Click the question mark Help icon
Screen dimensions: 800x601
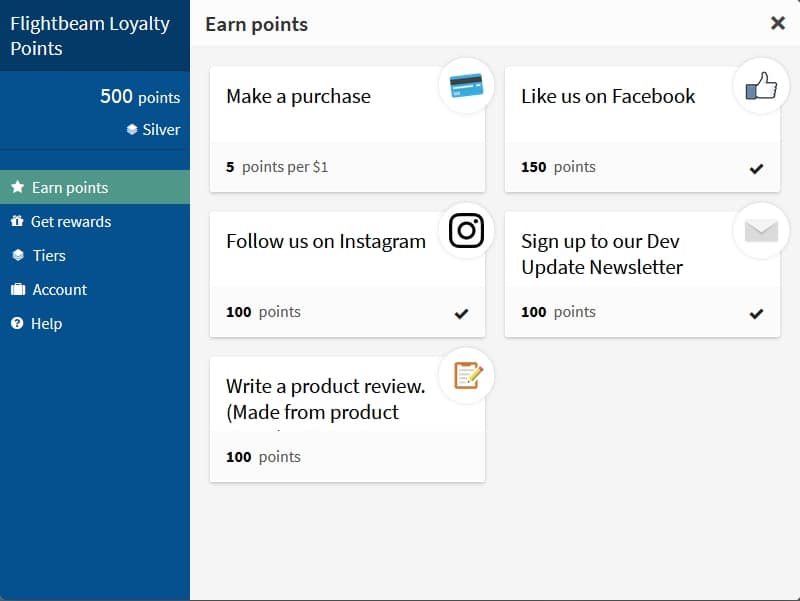(x=17, y=323)
